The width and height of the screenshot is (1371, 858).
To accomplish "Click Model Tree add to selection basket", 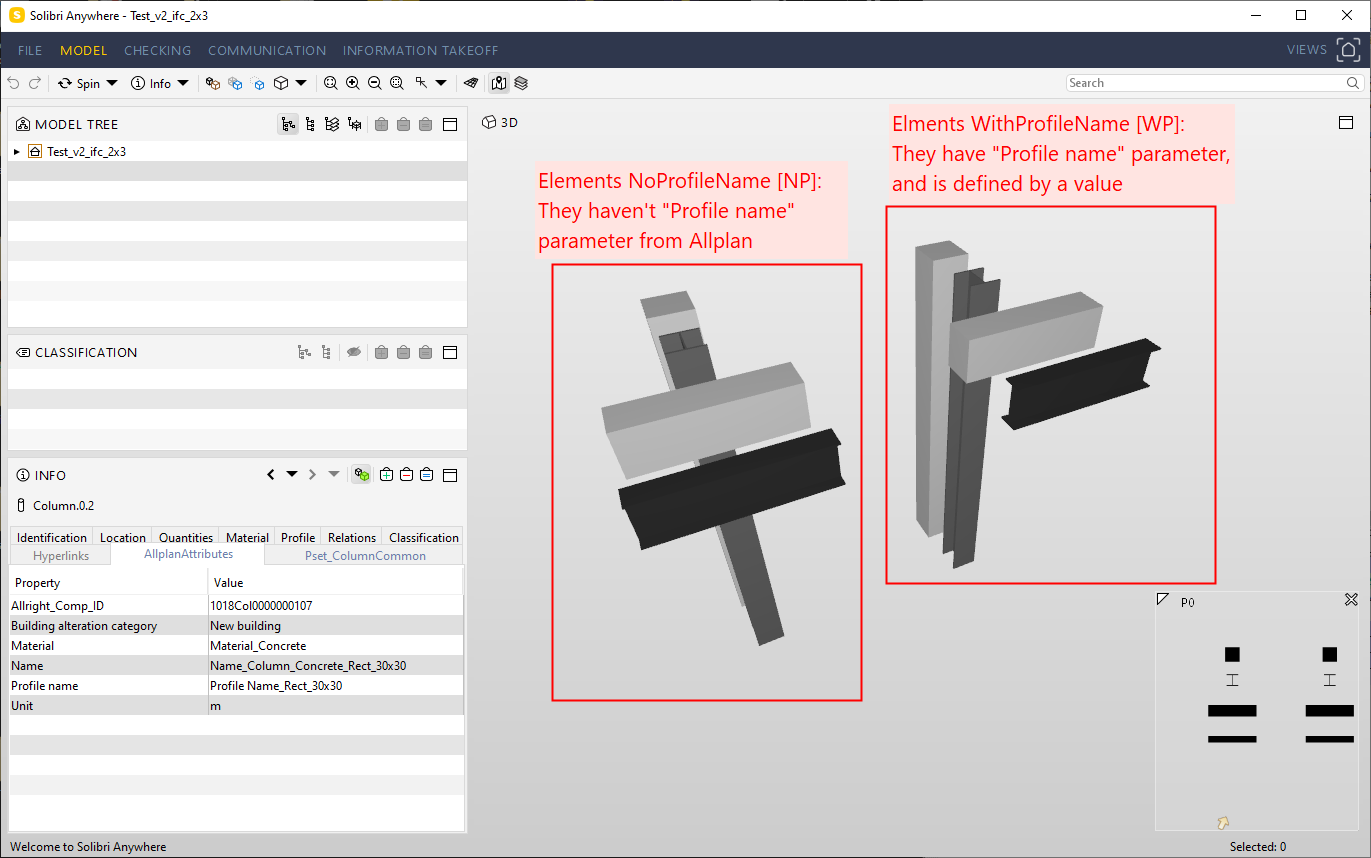I will pos(381,124).
